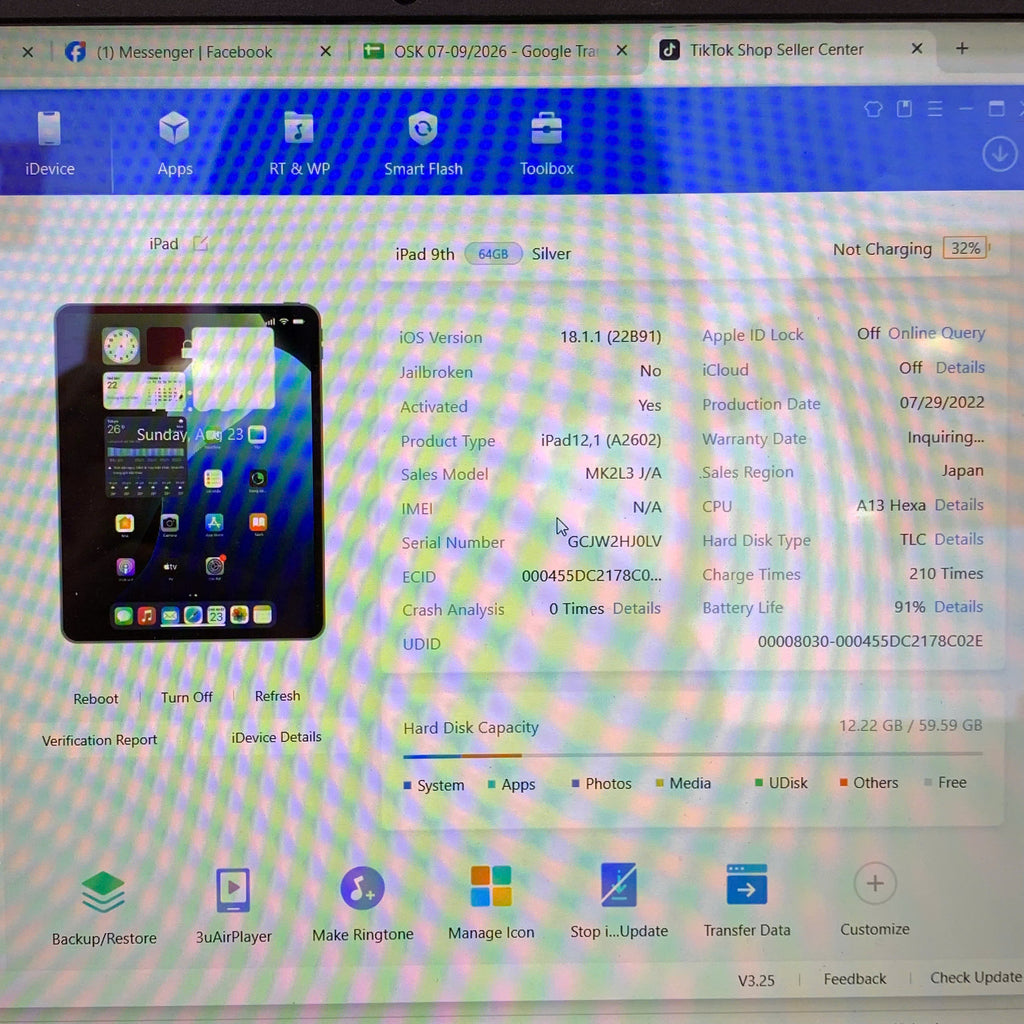This screenshot has height=1024, width=1024.
Task: Click serial number GCJW2HJ0LV
Action: pyautogui.click(x=615, y=541)
